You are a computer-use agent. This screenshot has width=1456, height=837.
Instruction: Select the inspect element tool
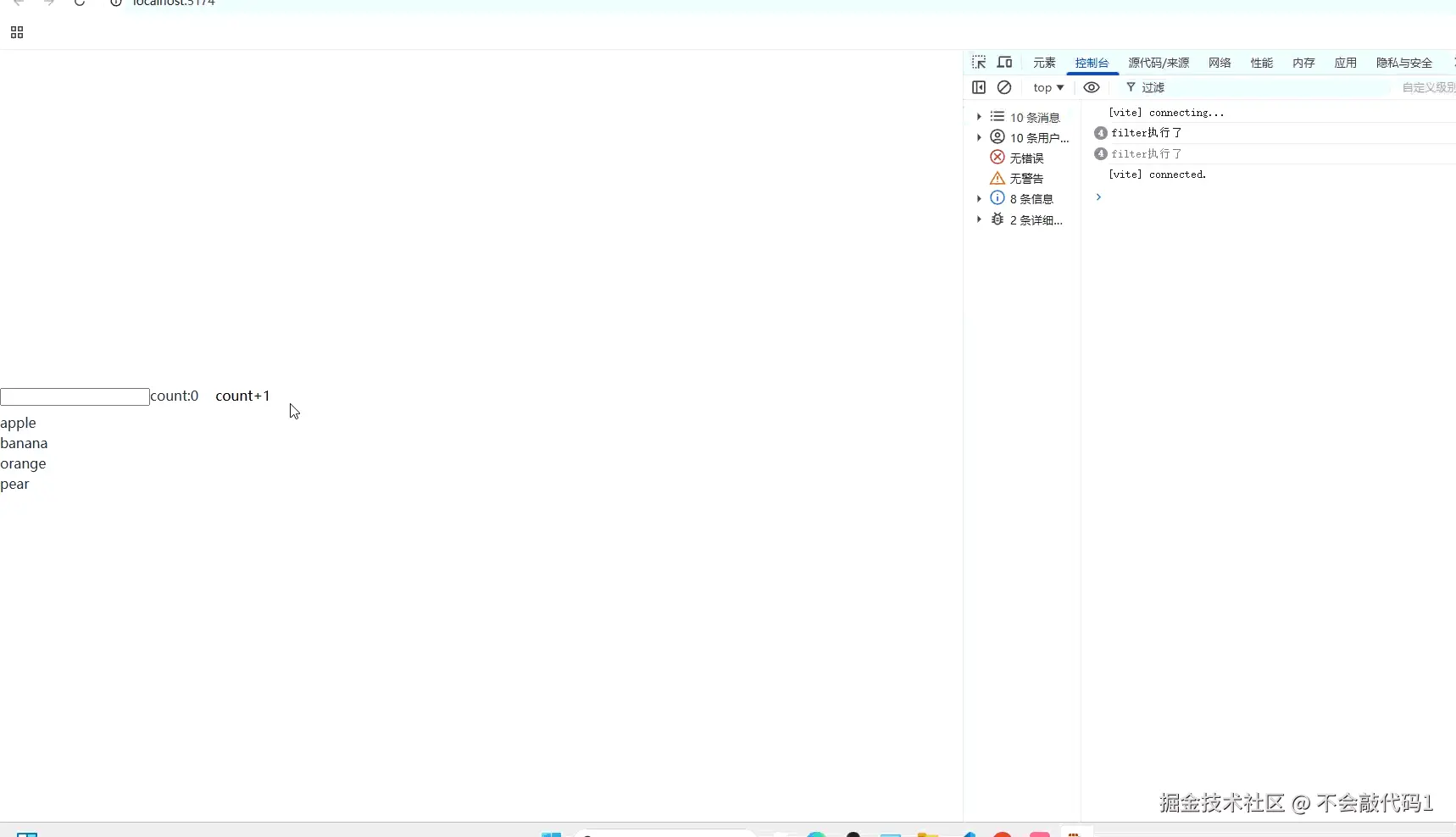979,62
